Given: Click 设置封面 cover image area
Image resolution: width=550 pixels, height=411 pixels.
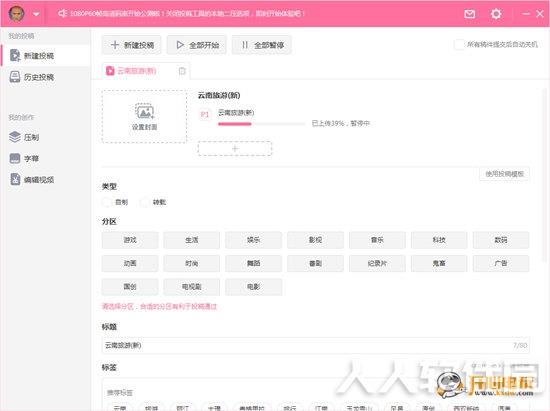Looking at the screenshot, I should point(144,116).
